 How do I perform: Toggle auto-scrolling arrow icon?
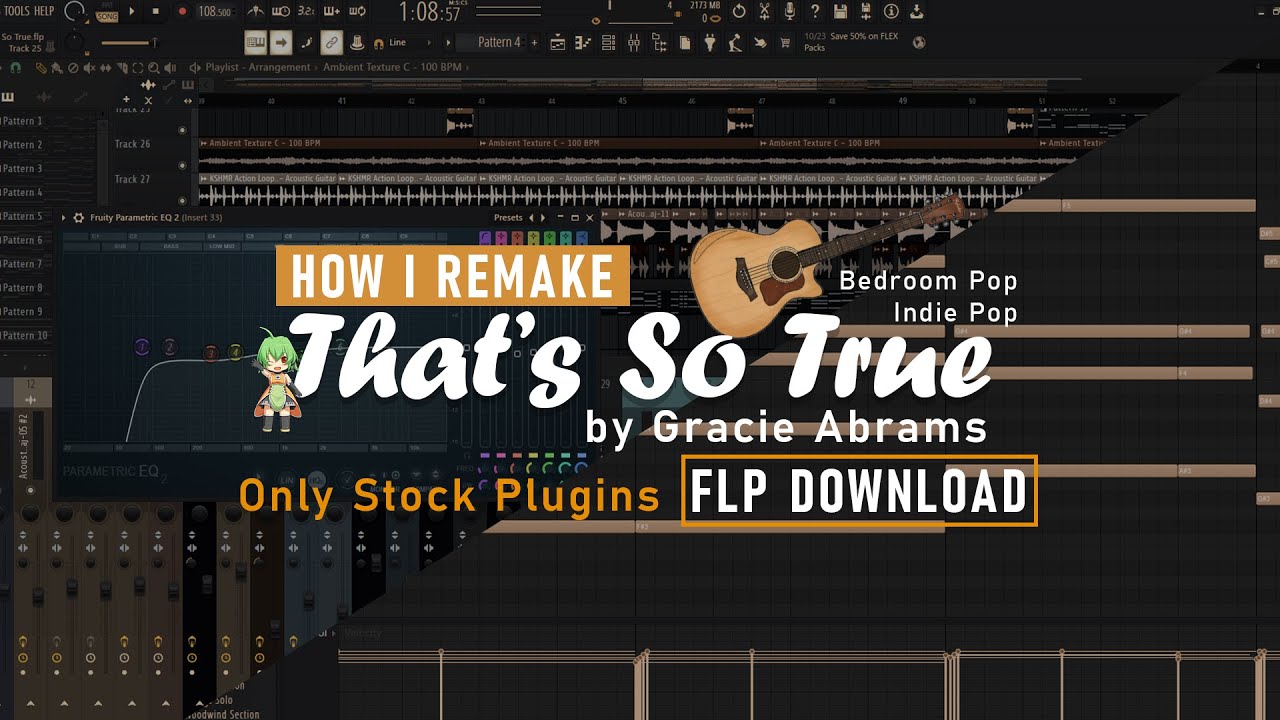click(281, 43)
